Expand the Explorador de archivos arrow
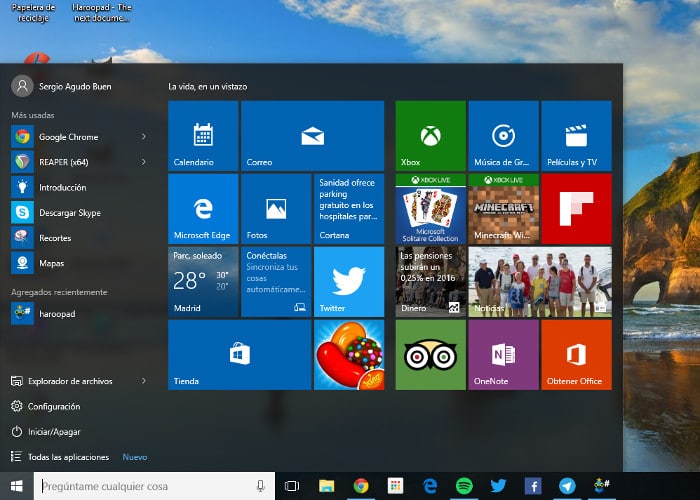Screen dimensions: 700x500 click(144, 381)
